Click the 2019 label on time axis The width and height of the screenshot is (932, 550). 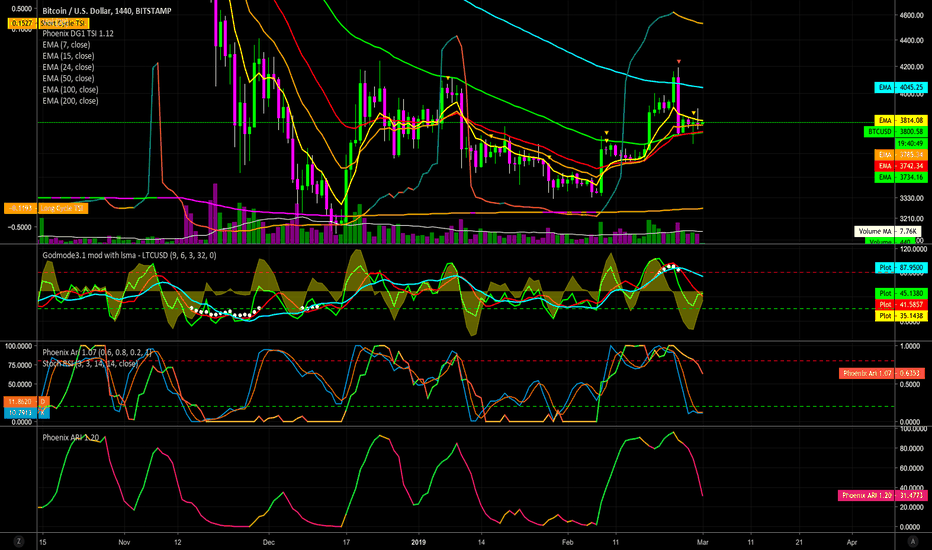pos(419,542)
